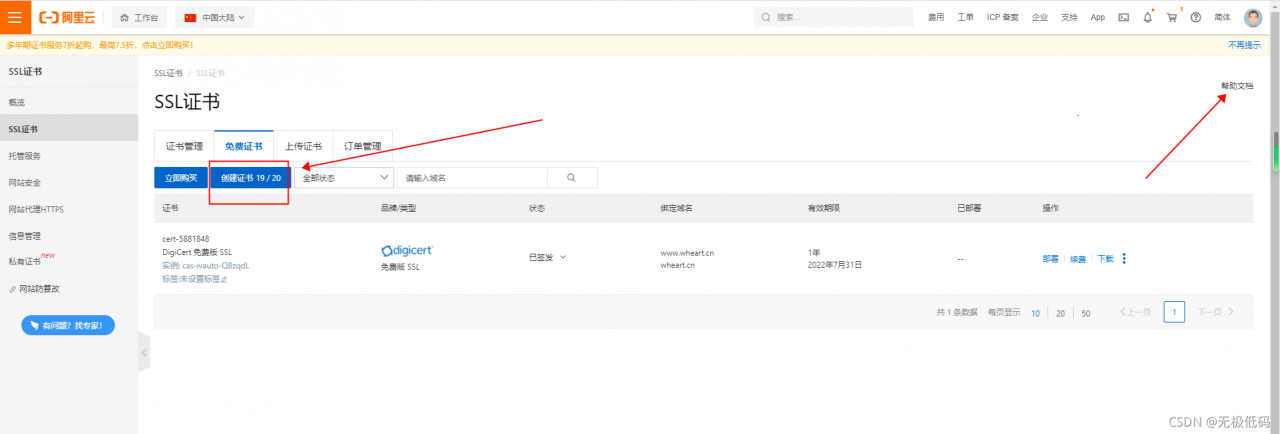
Task: Open the three-dot more actions menu
Action: pyautogui.click(x=1124, y=258)
